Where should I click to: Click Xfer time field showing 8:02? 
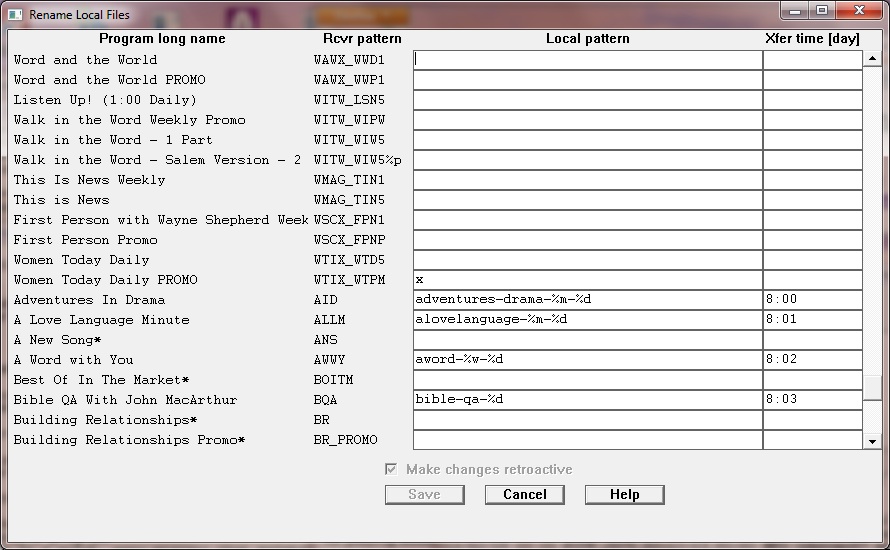click(813, 360)
